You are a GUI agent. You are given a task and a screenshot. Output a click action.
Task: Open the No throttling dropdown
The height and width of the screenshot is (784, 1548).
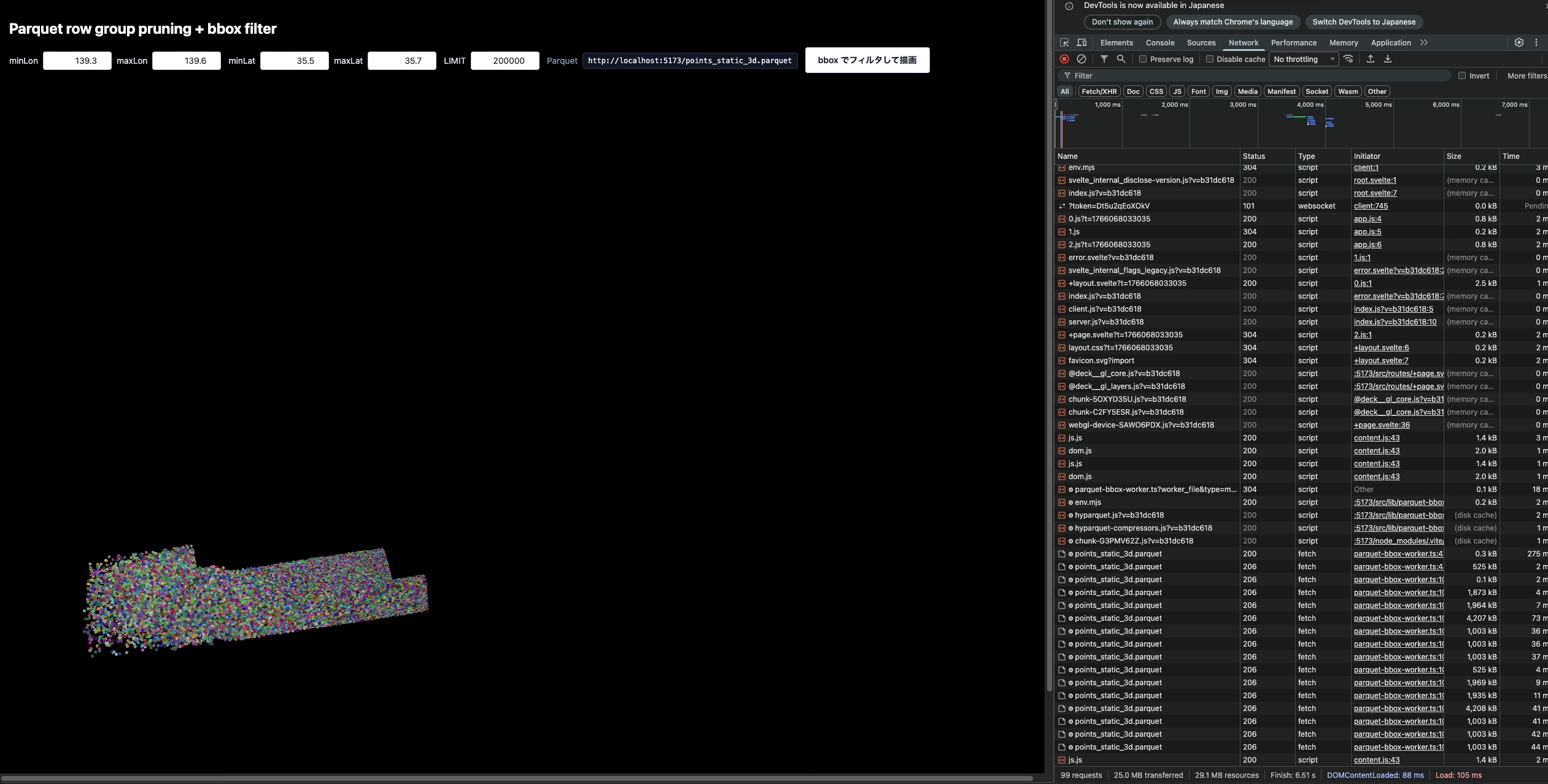[x=1304, y=60]
